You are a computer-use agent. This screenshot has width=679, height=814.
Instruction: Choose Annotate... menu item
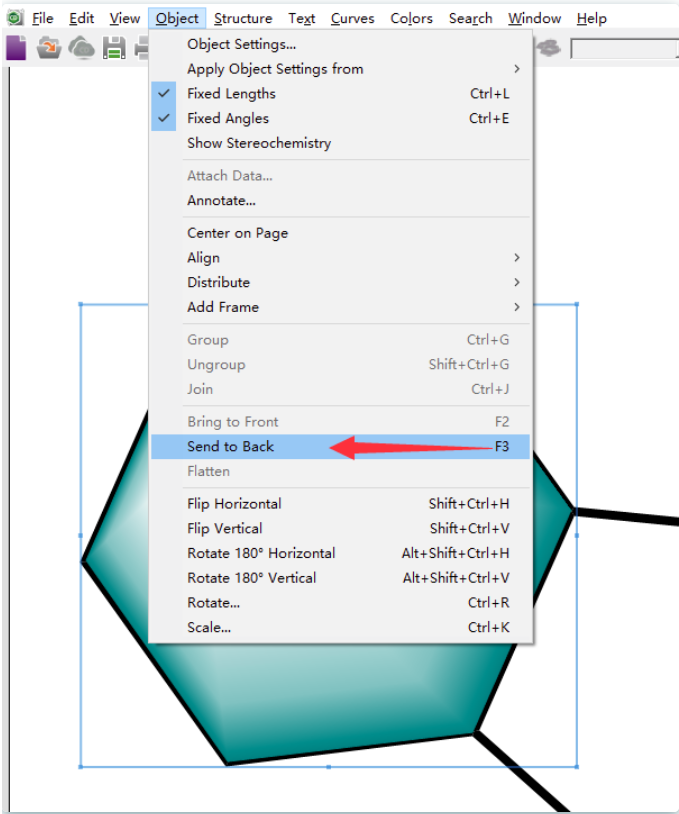[341, 200]
